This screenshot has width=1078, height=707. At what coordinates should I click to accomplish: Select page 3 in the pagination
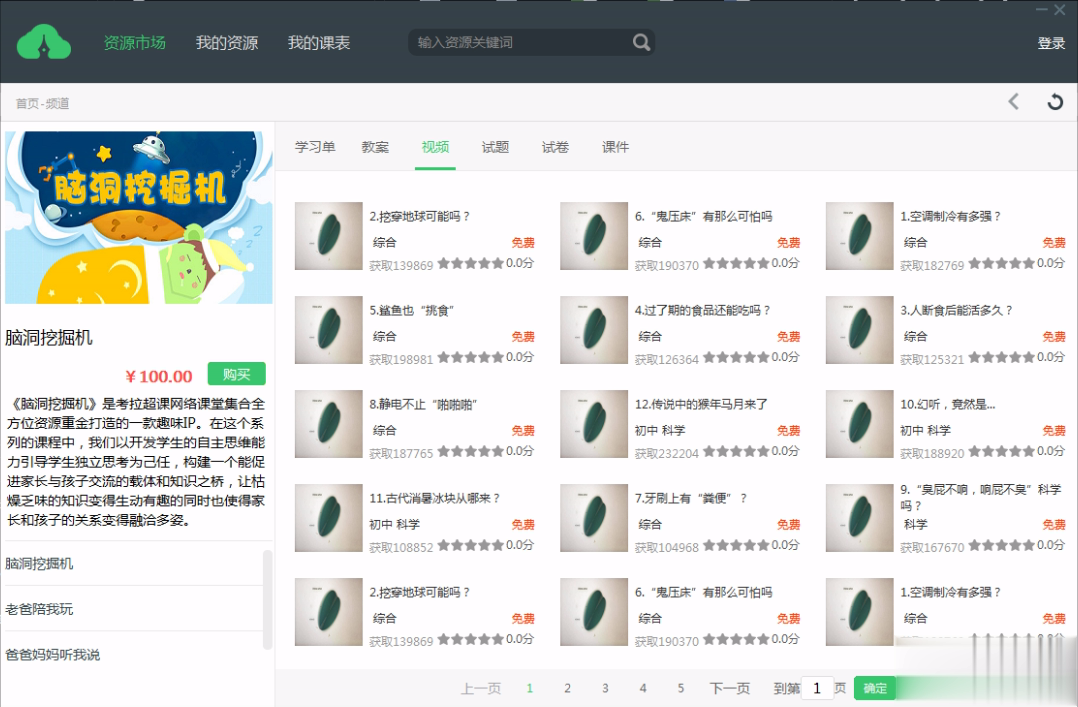(x=605, y=688)
